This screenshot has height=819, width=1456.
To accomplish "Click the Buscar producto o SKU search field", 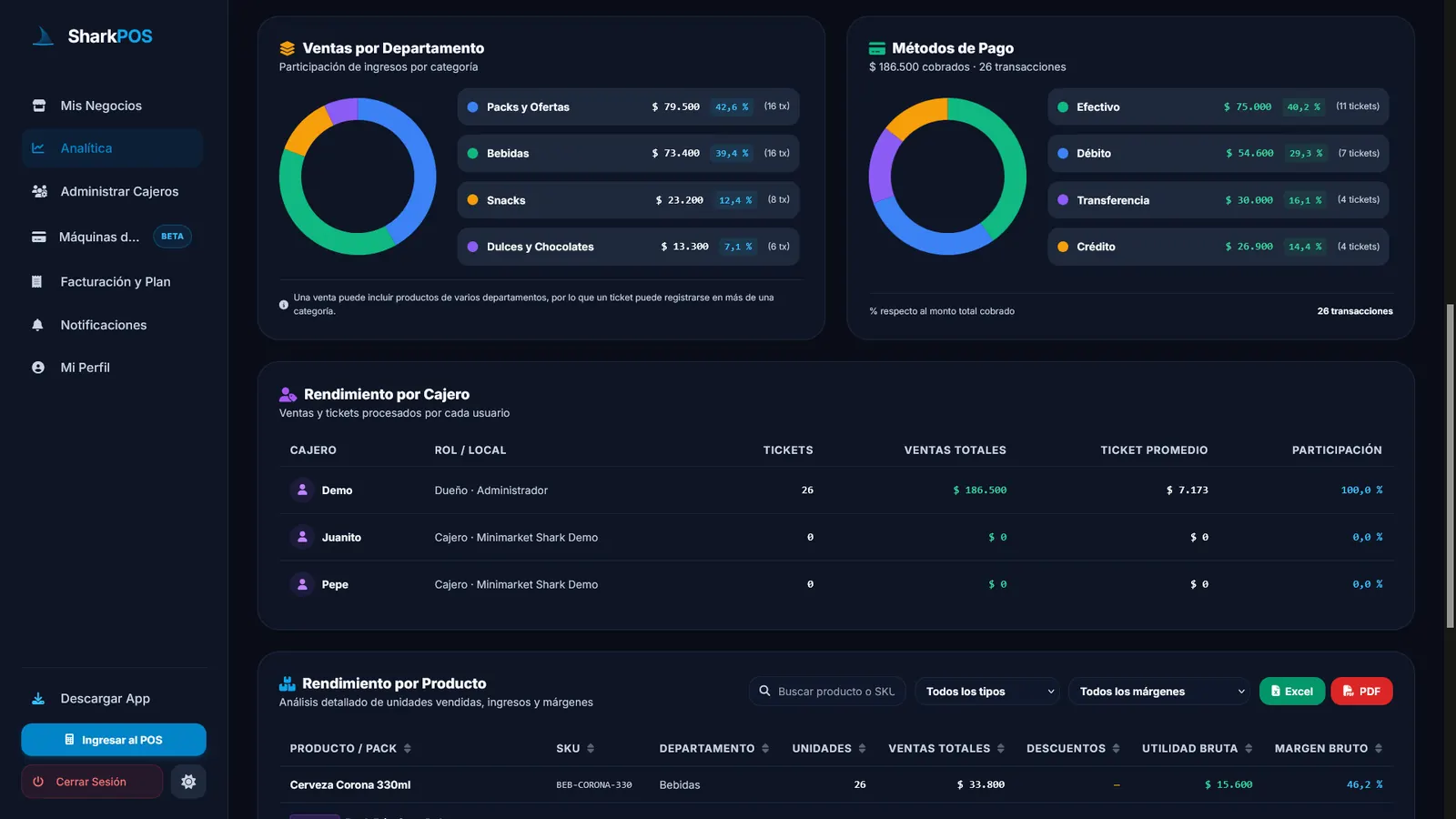I will coord(827,692).
